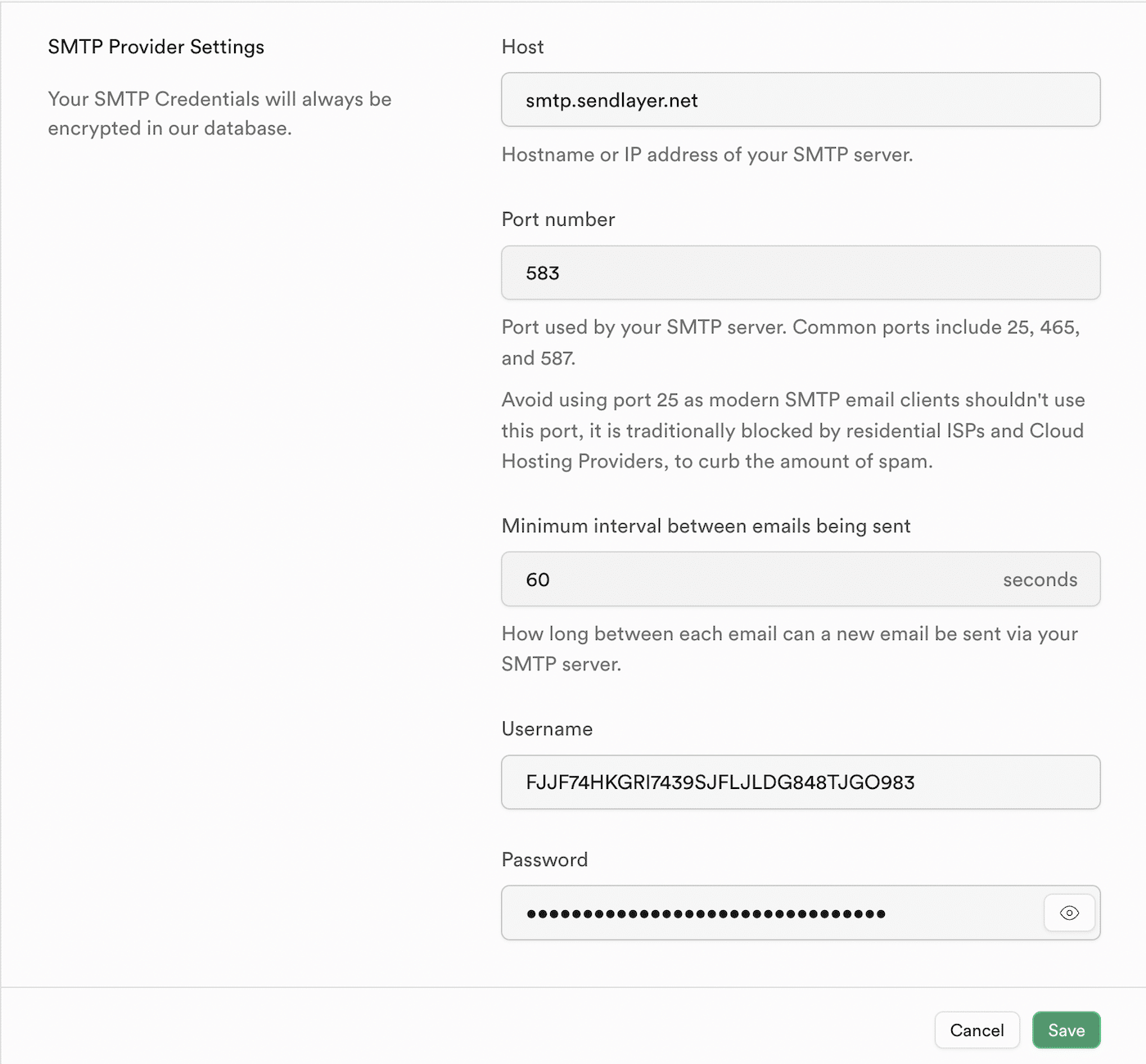Click inside the Host input field

801,99
